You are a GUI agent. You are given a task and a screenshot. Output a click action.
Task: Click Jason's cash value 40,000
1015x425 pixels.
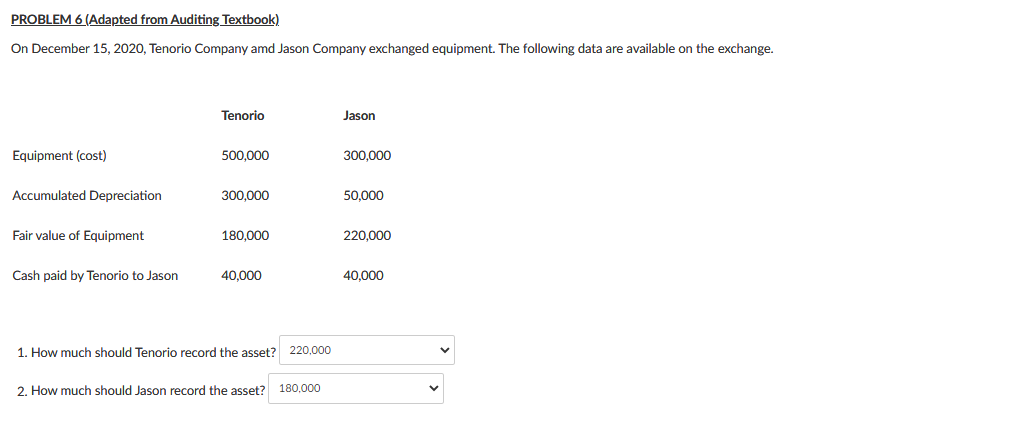tap(362, 276)
